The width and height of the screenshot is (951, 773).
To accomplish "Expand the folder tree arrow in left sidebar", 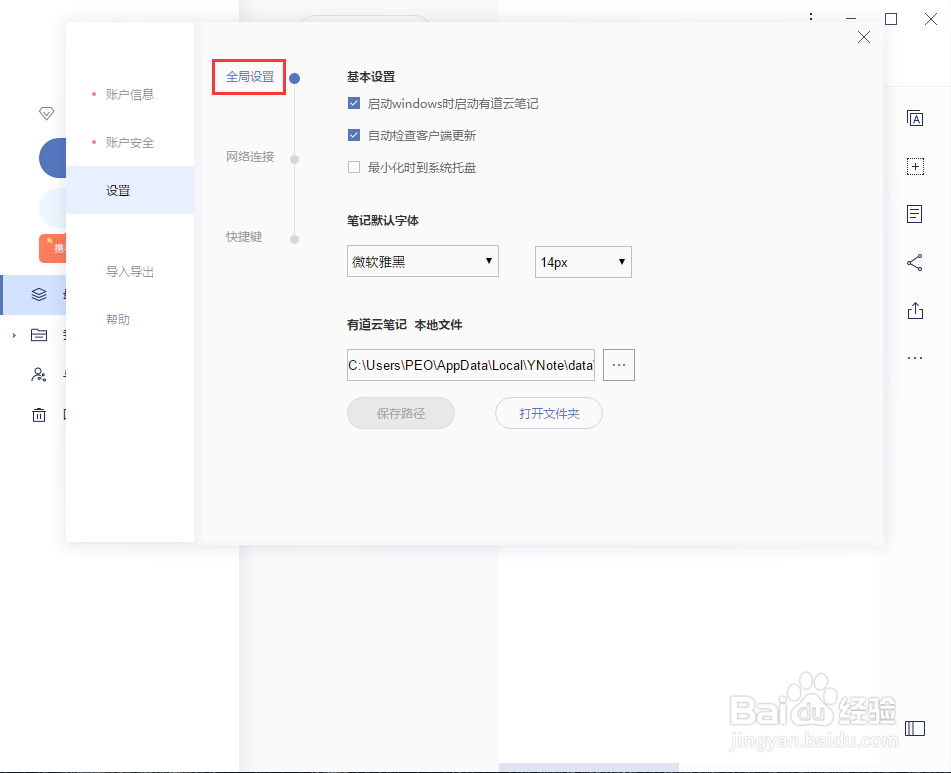I will click(x=14, y=335).
